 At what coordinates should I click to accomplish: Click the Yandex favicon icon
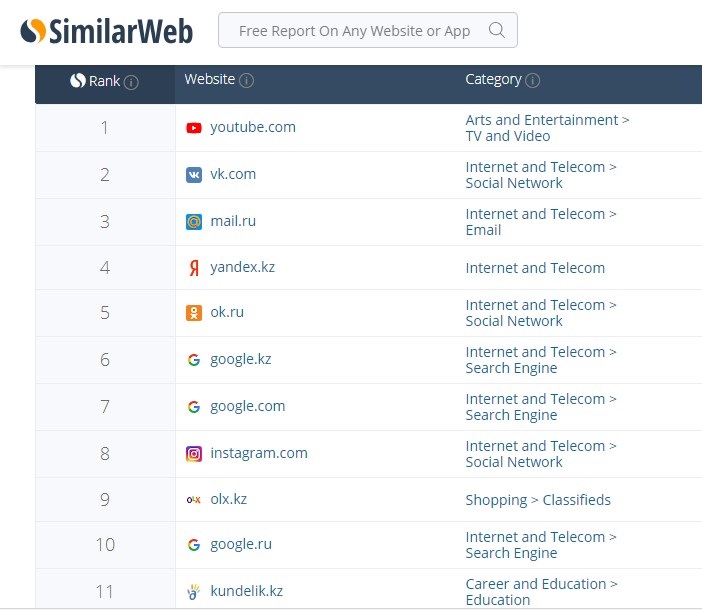(x=194, y=268)
